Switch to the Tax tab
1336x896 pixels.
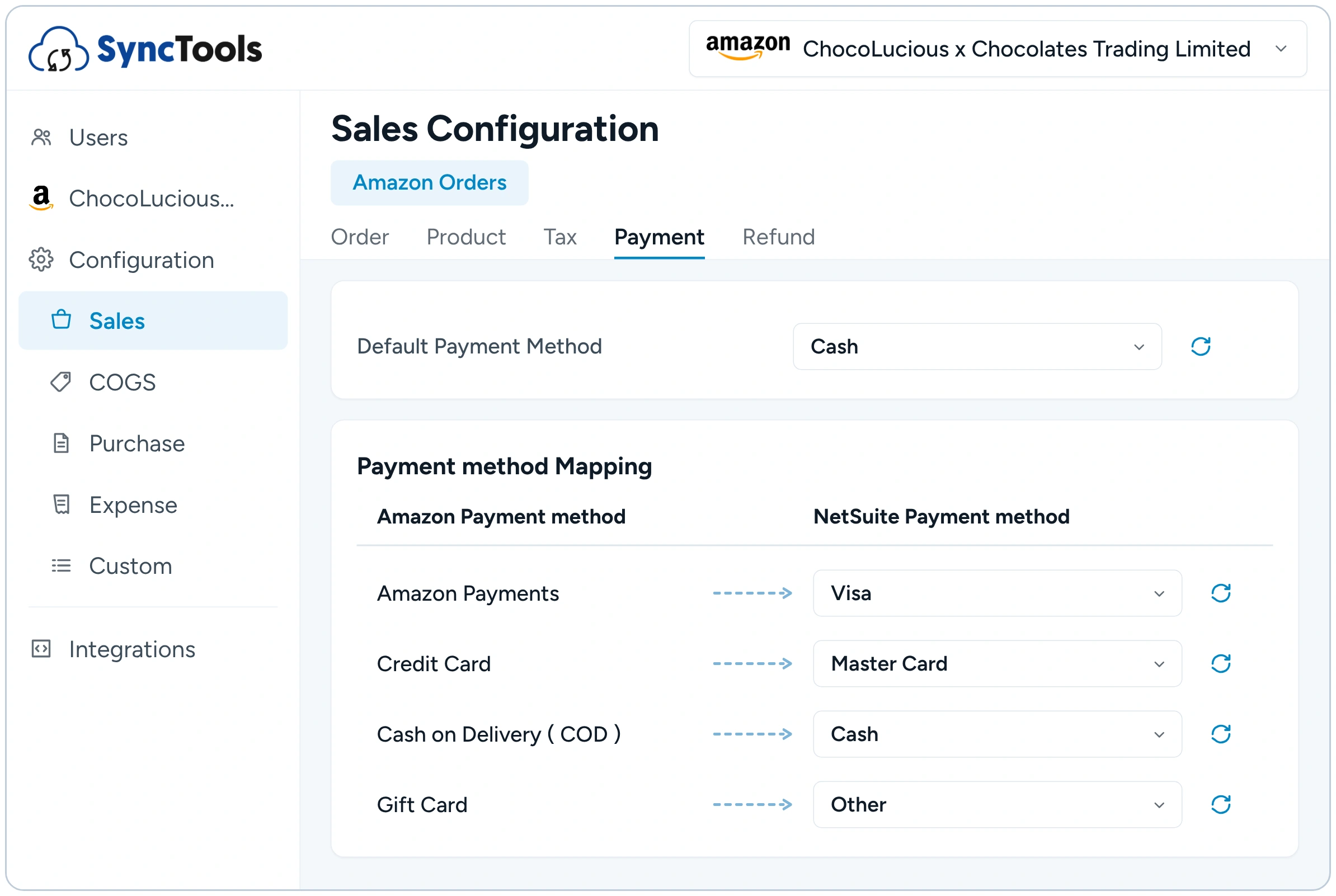(x=559, y=237)
